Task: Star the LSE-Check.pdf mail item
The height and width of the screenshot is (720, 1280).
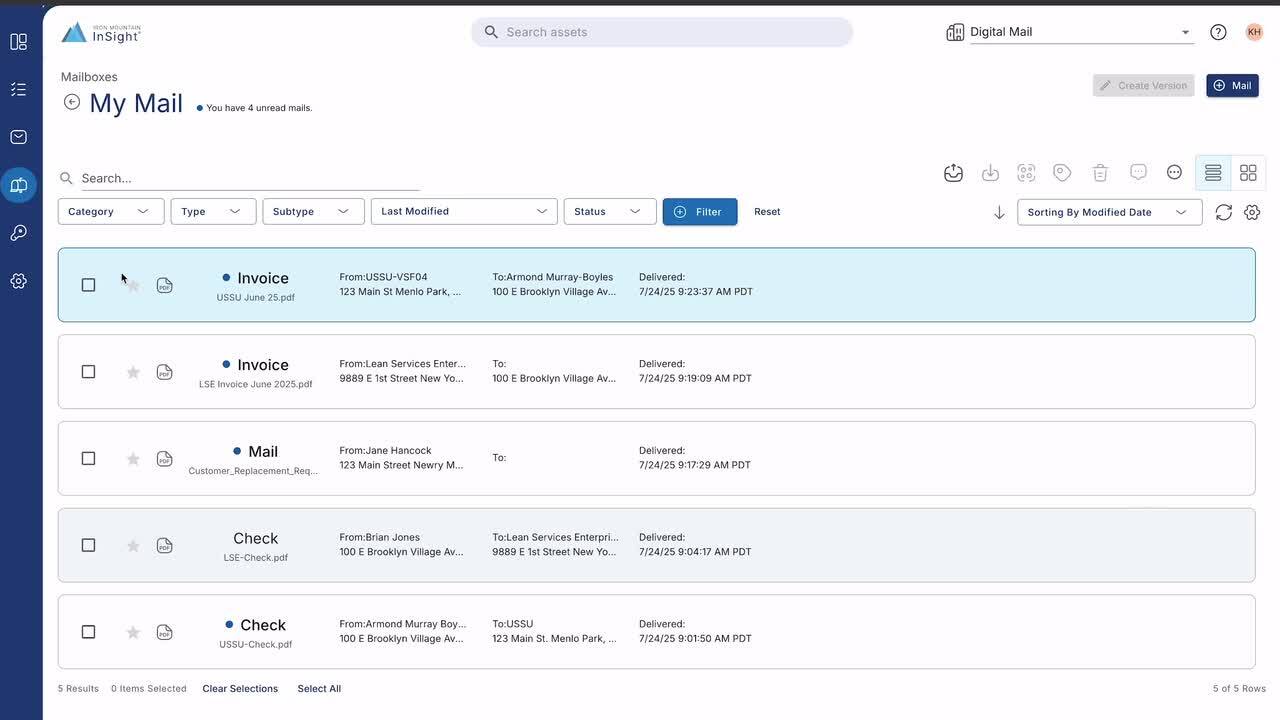Action: tap(133, 546)
